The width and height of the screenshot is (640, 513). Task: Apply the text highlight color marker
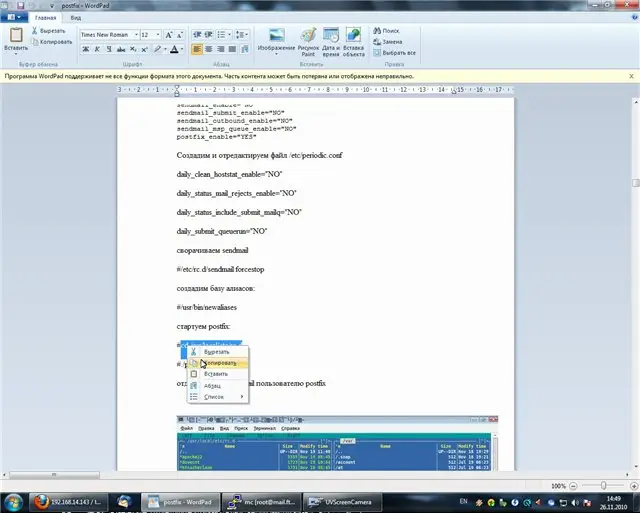click(x=157, y=49)
